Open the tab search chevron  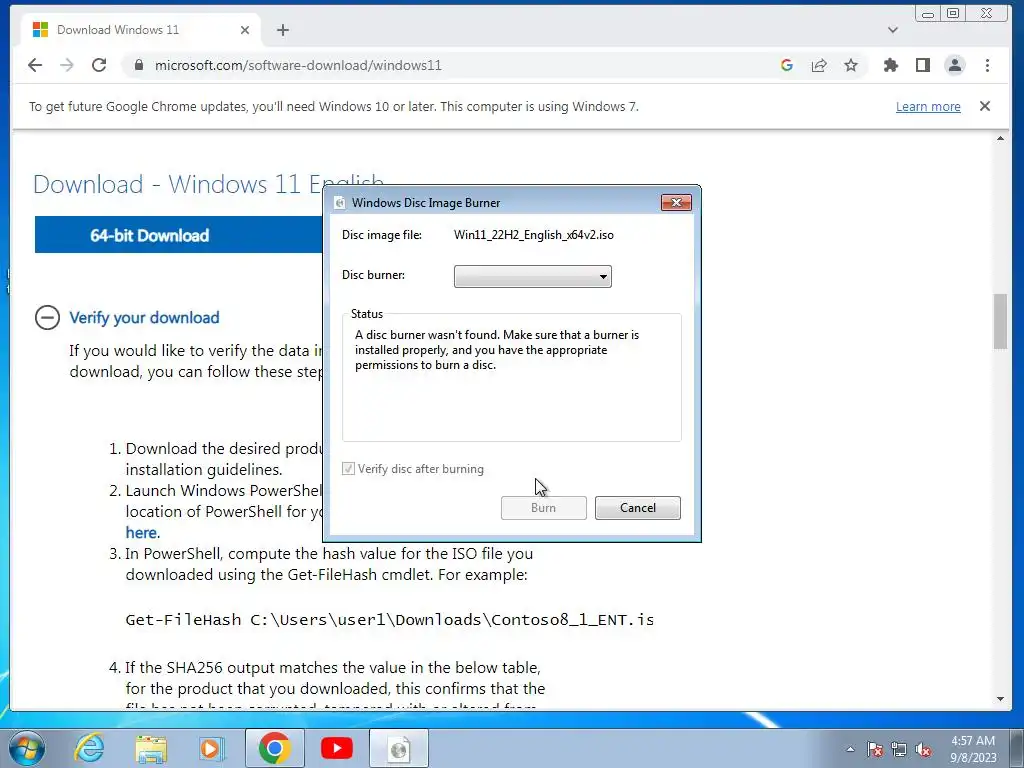(893, 30)
